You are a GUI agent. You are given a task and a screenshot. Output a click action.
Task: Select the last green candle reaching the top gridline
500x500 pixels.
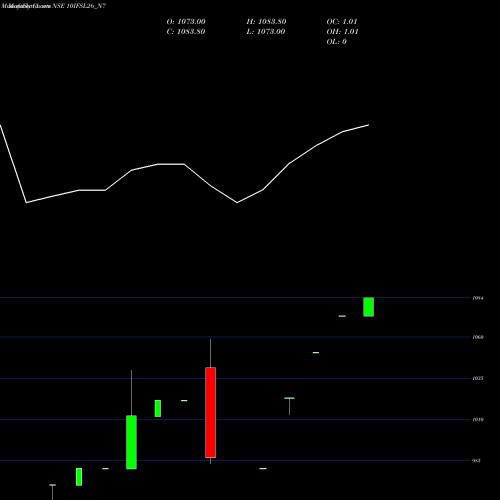point(368,307)
